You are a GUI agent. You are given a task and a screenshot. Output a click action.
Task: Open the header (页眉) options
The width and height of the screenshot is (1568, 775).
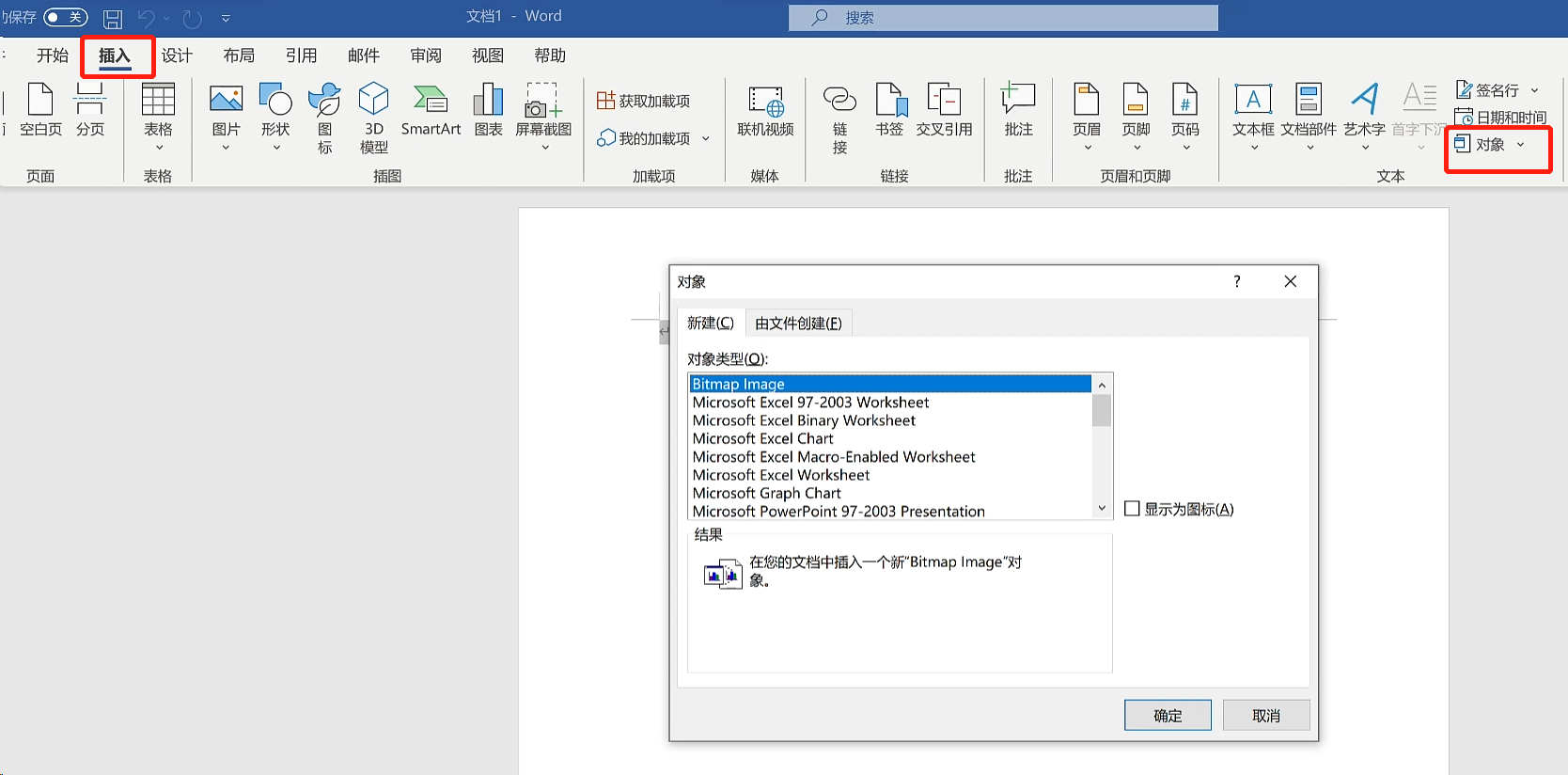pos(1087,118)
